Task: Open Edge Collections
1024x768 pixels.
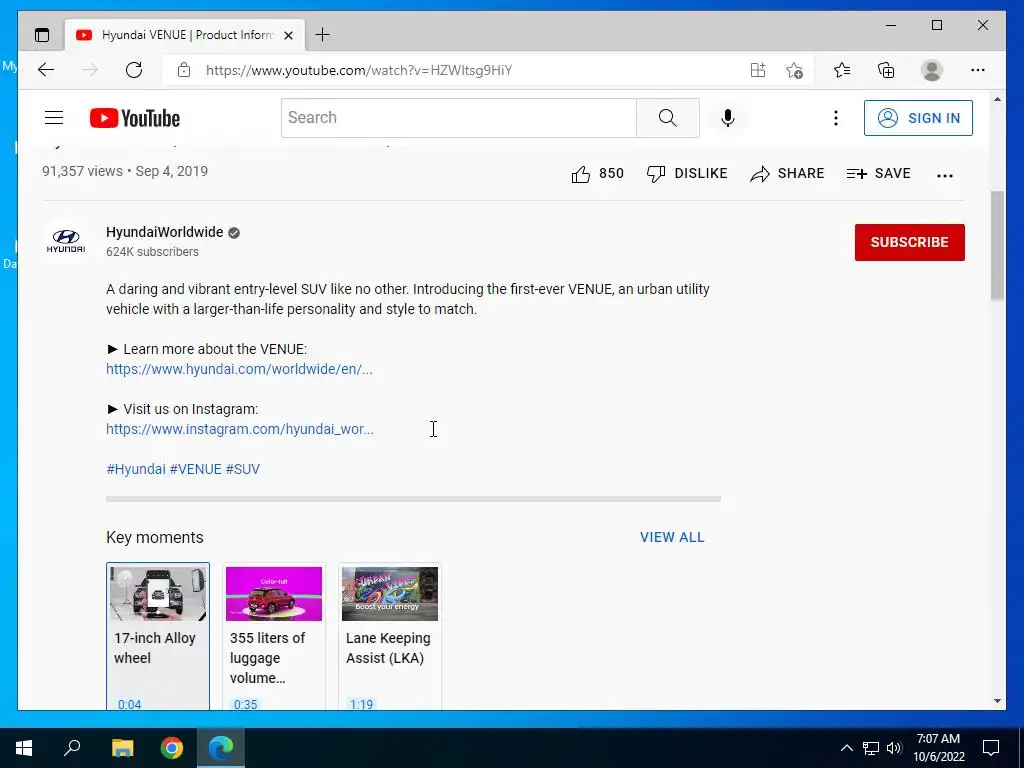Action: click(x=886, y=70)
